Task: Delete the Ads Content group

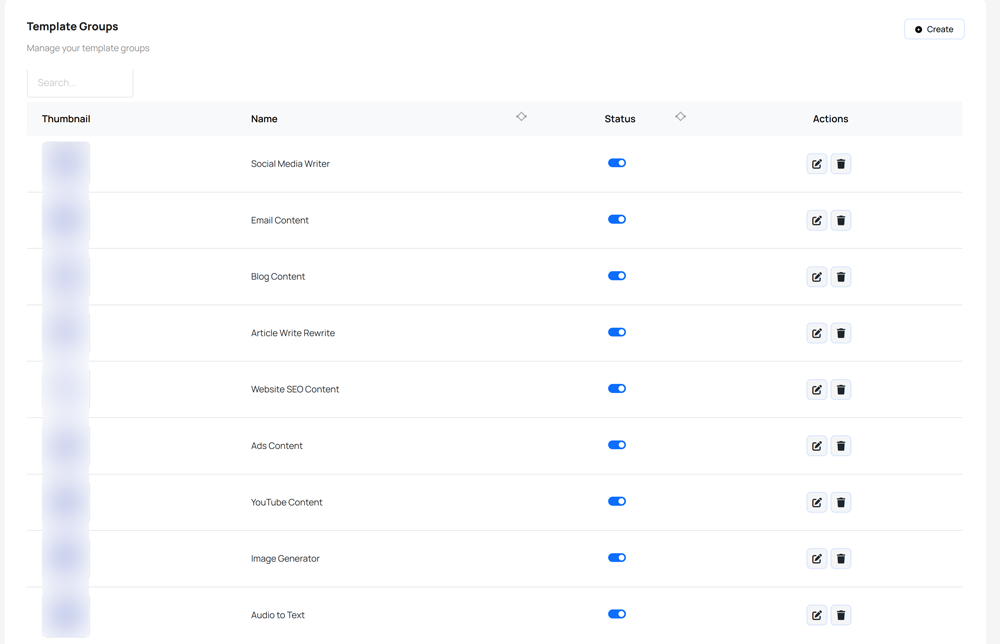Action: [x=841, y=446]
